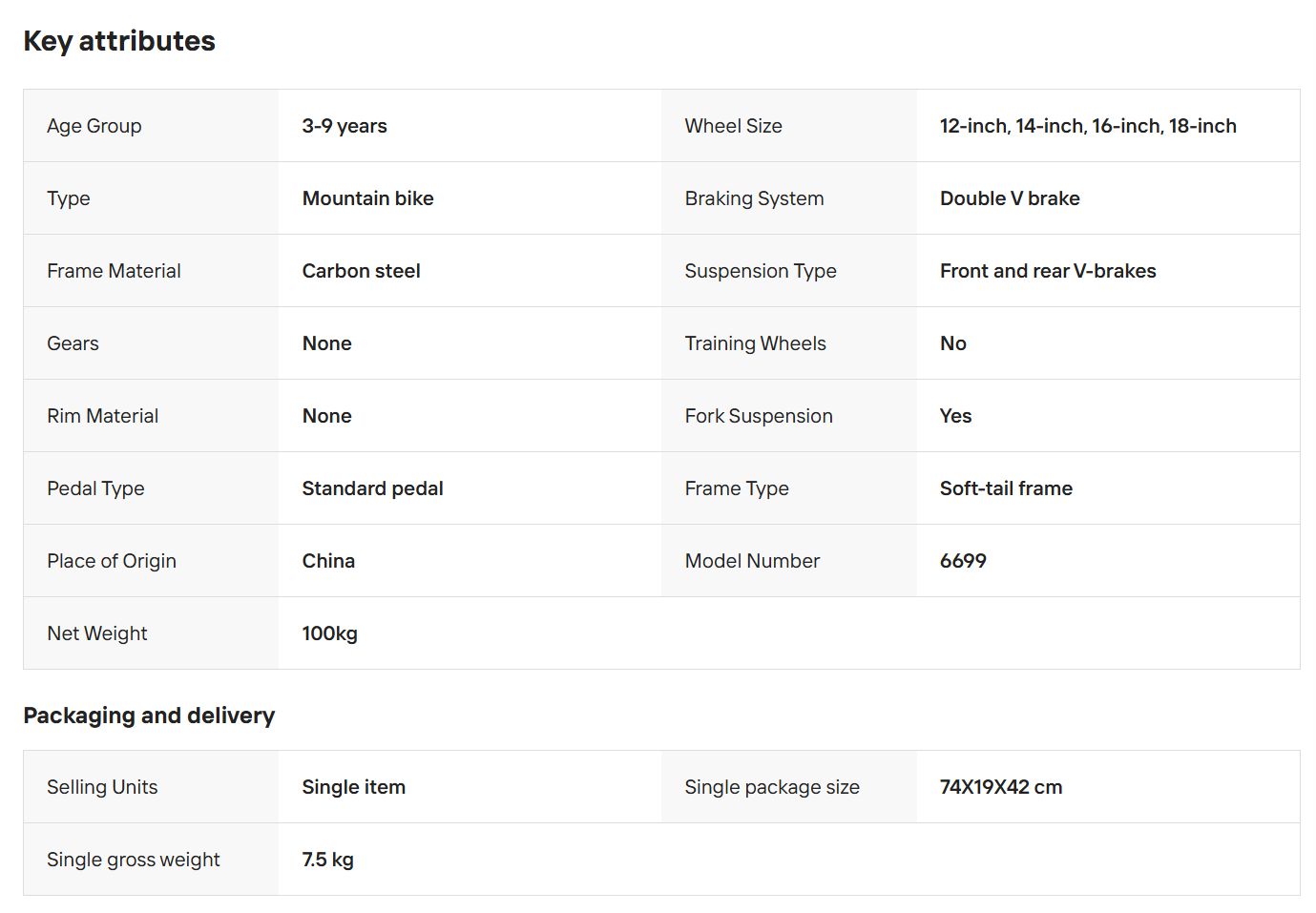Select the Soft-tail frame value

click(1006, 488)
